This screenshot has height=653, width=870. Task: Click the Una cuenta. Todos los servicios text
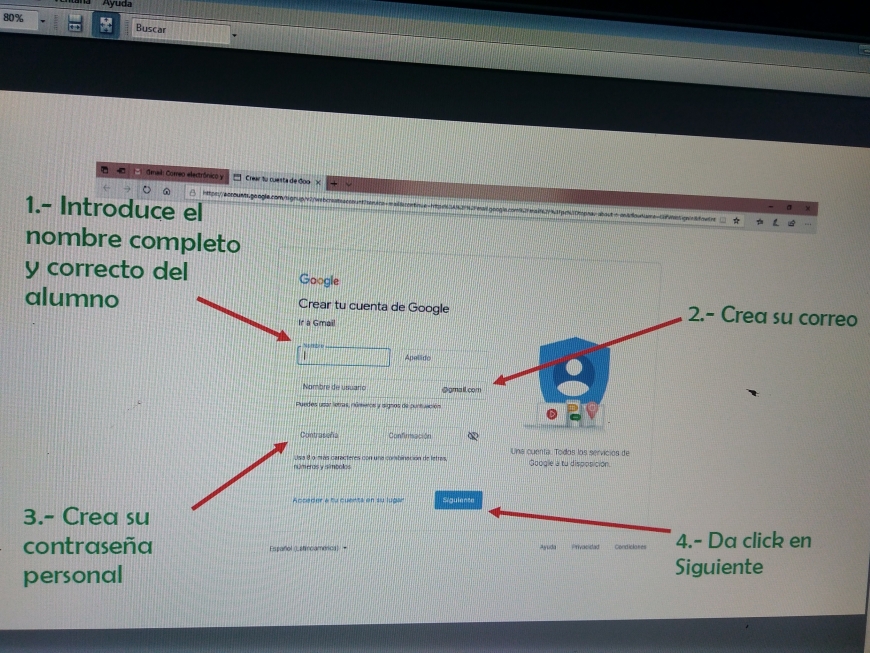click(570, 458)
